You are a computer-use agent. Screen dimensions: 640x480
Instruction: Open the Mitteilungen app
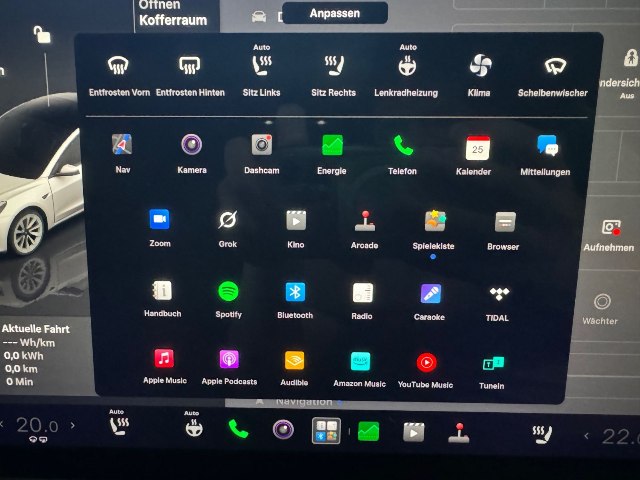(x=547, y=146)
